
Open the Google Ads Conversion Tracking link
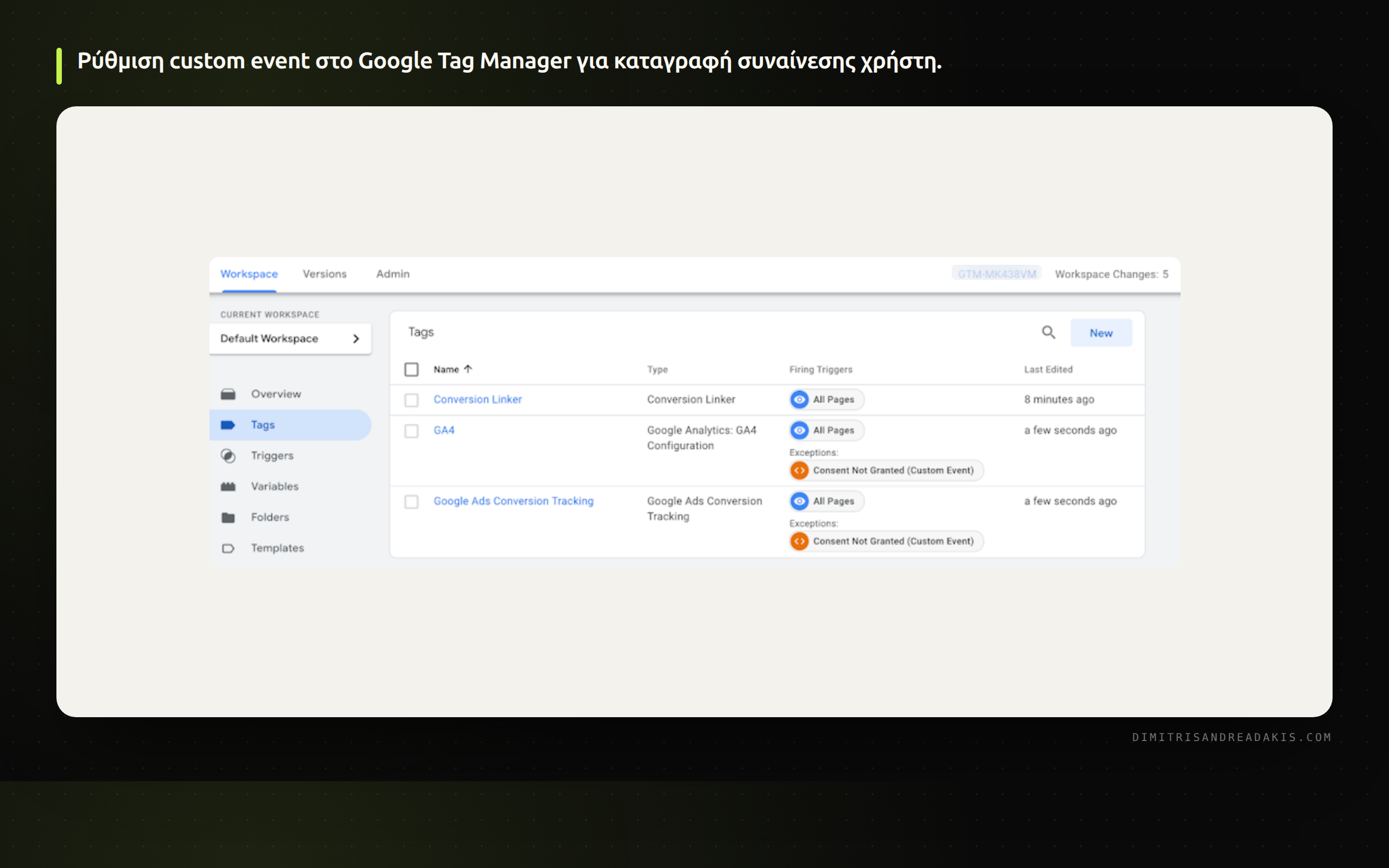[x=513, y=501]
